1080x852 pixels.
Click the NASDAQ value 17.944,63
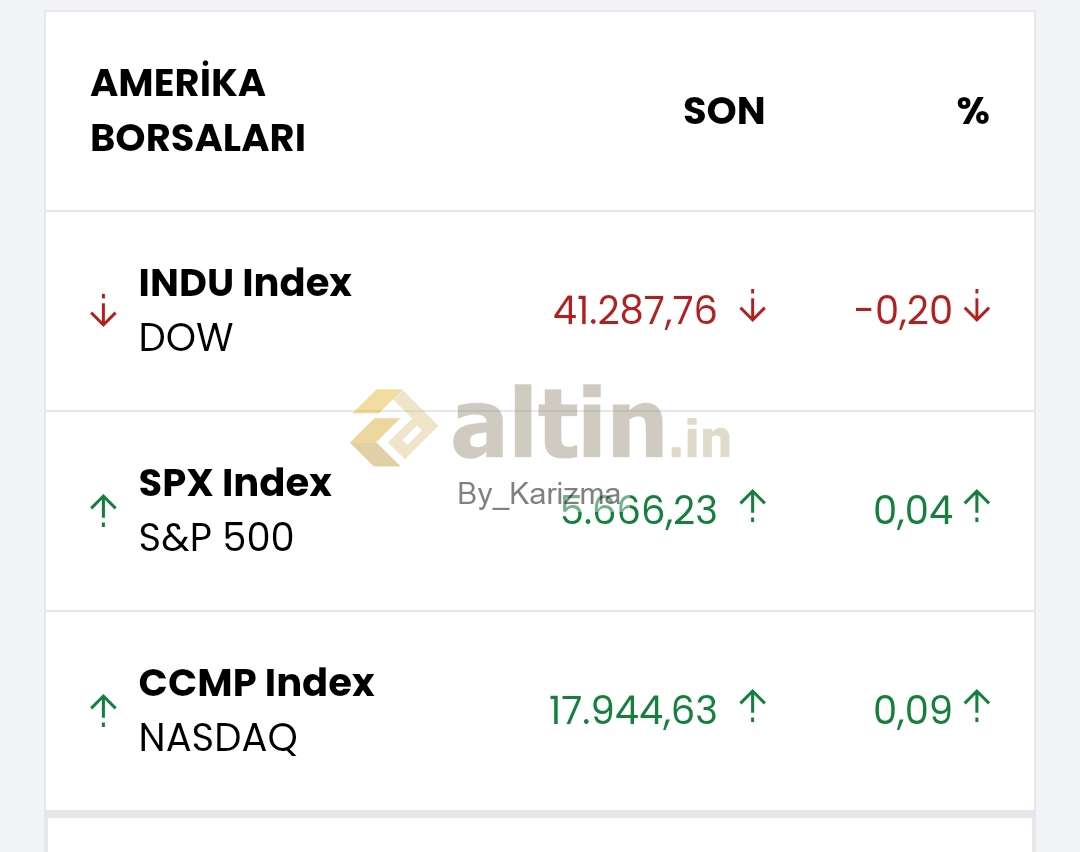point(633,710)
